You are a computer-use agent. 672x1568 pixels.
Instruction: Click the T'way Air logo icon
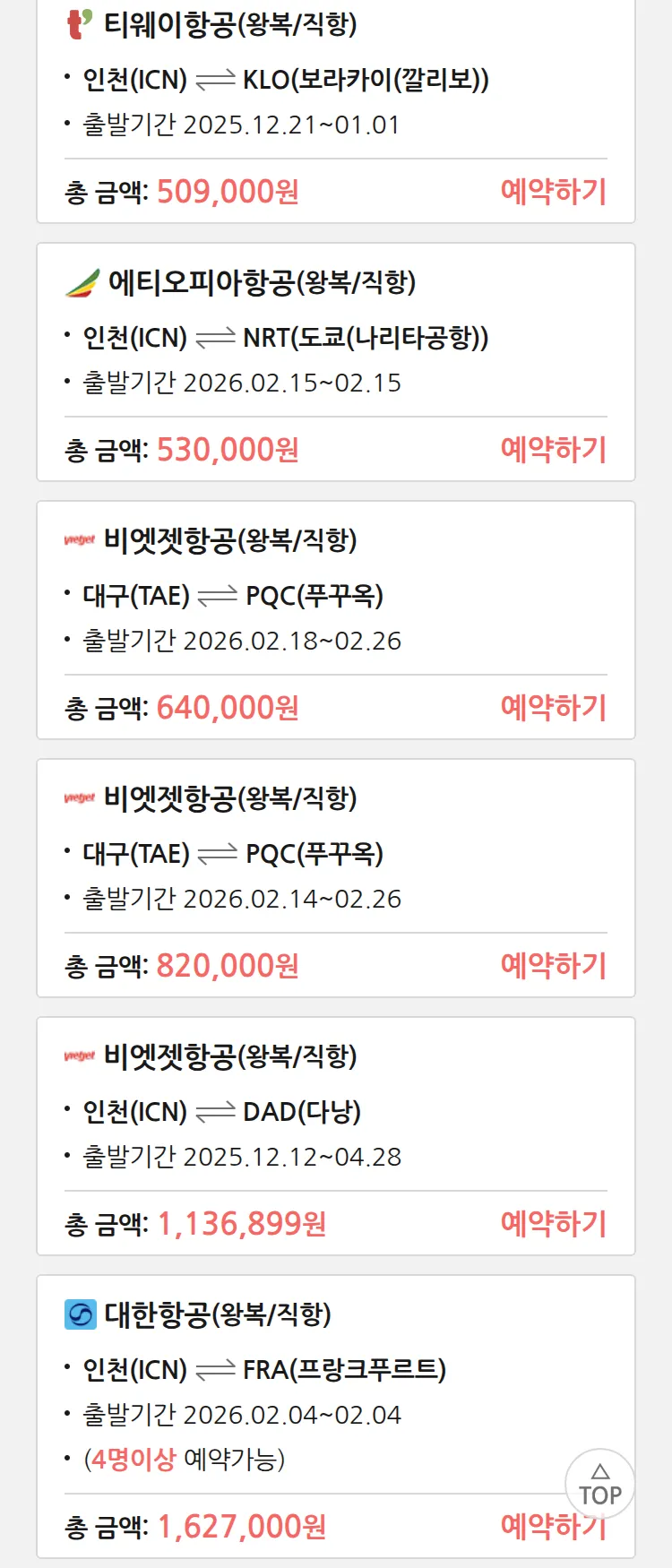(x=80, y=24)
